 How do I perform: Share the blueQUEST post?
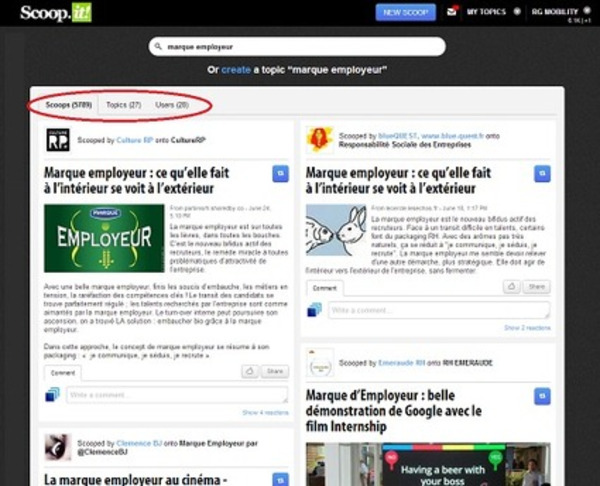pos(536,287)
